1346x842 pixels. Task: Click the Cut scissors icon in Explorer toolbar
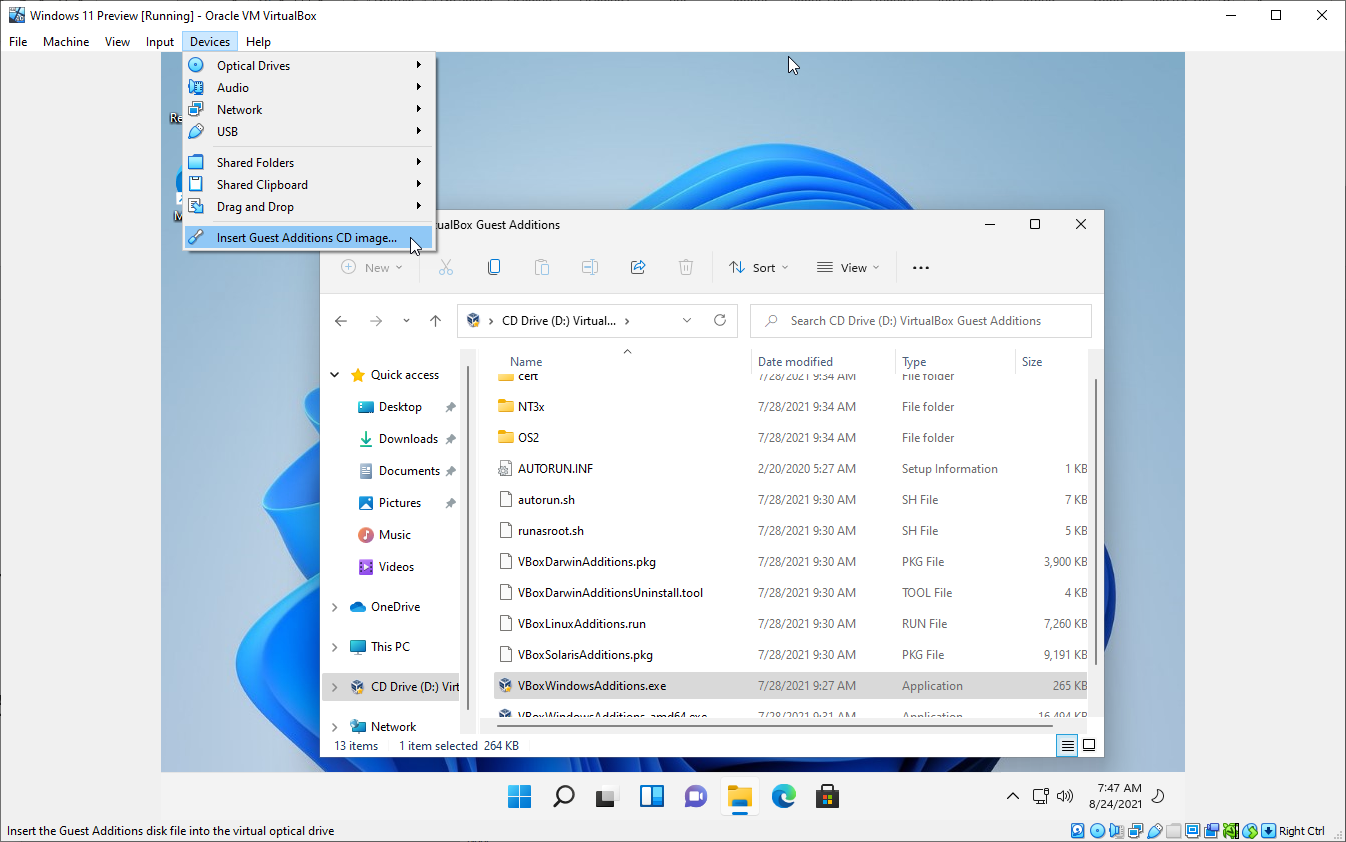[446, 267]
